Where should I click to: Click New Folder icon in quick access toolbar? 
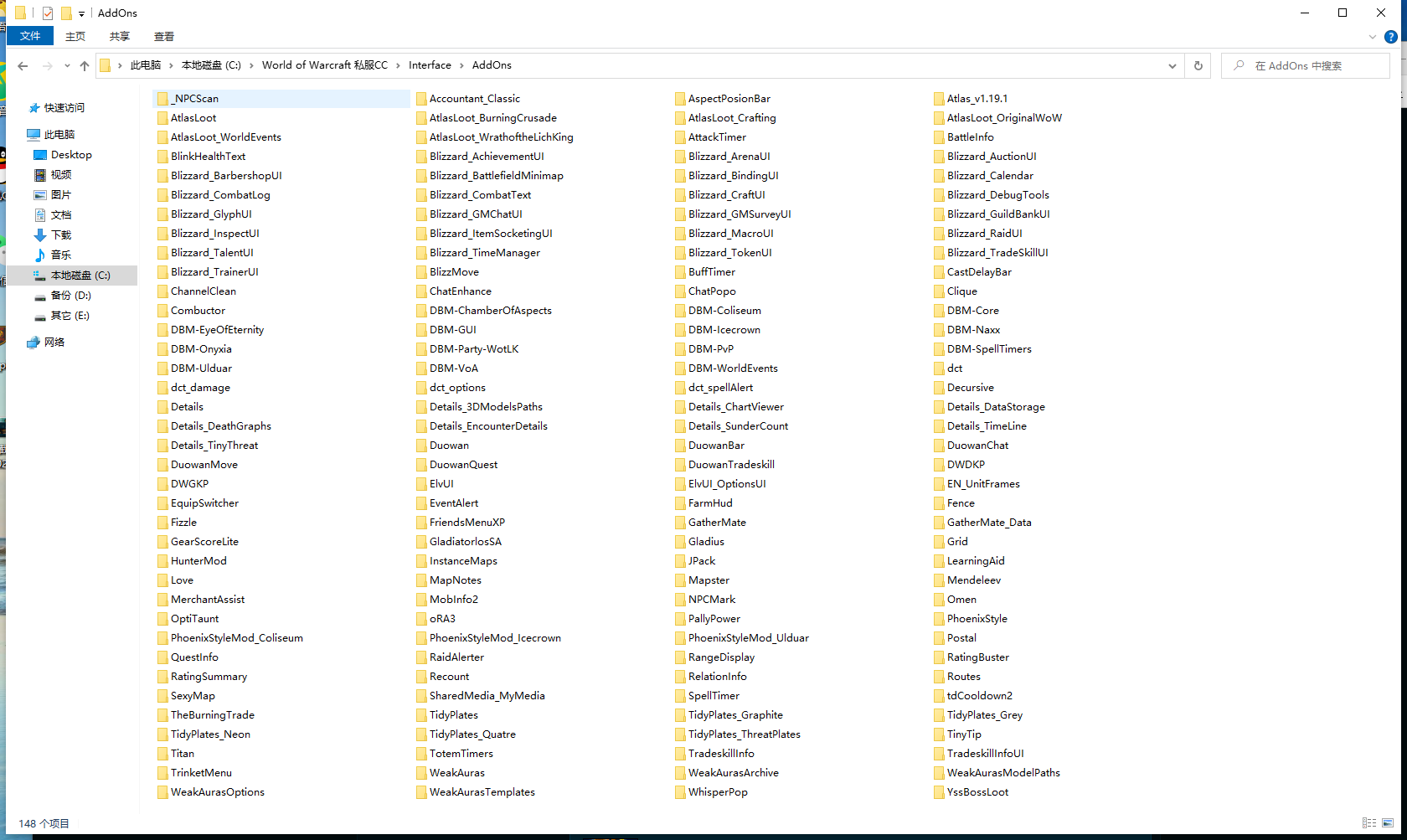click(x=66, y=13)
